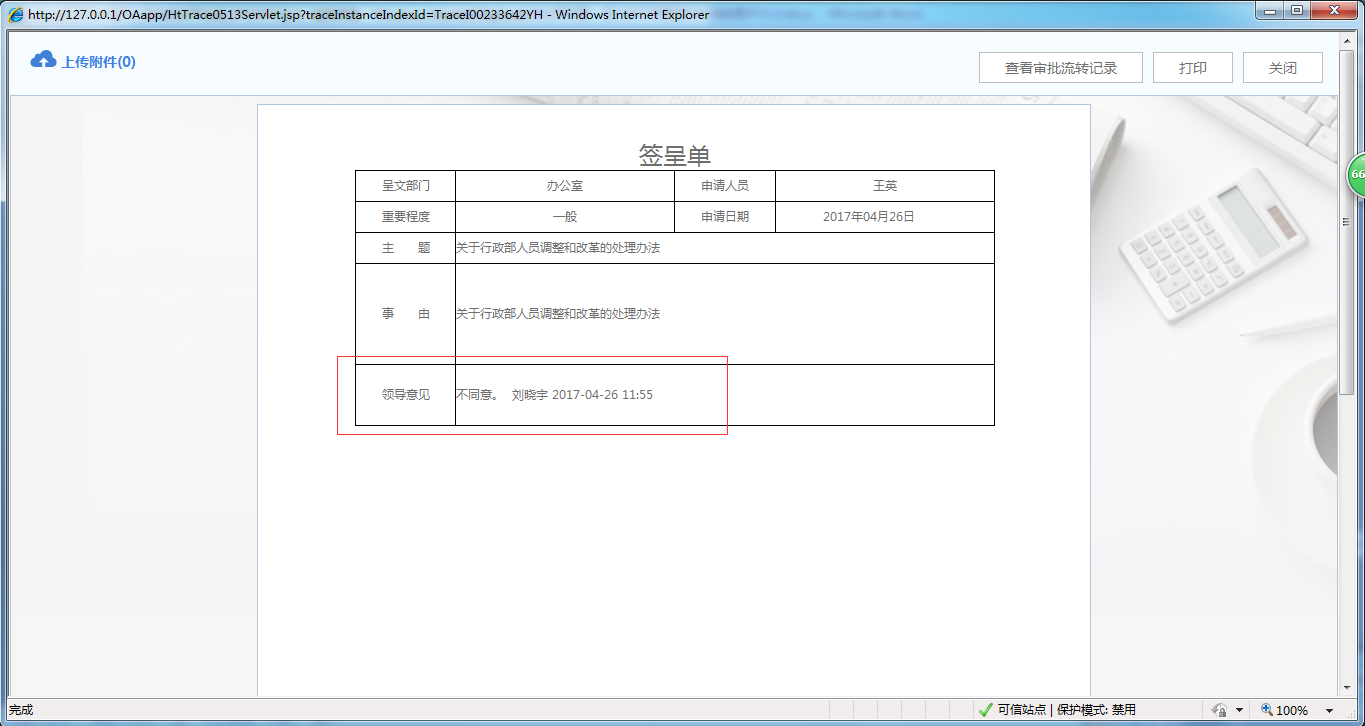This screenshot has width=1365, height=726.
Task: Minimize the Internet Explorer window
Action: tap(1272, 11)
